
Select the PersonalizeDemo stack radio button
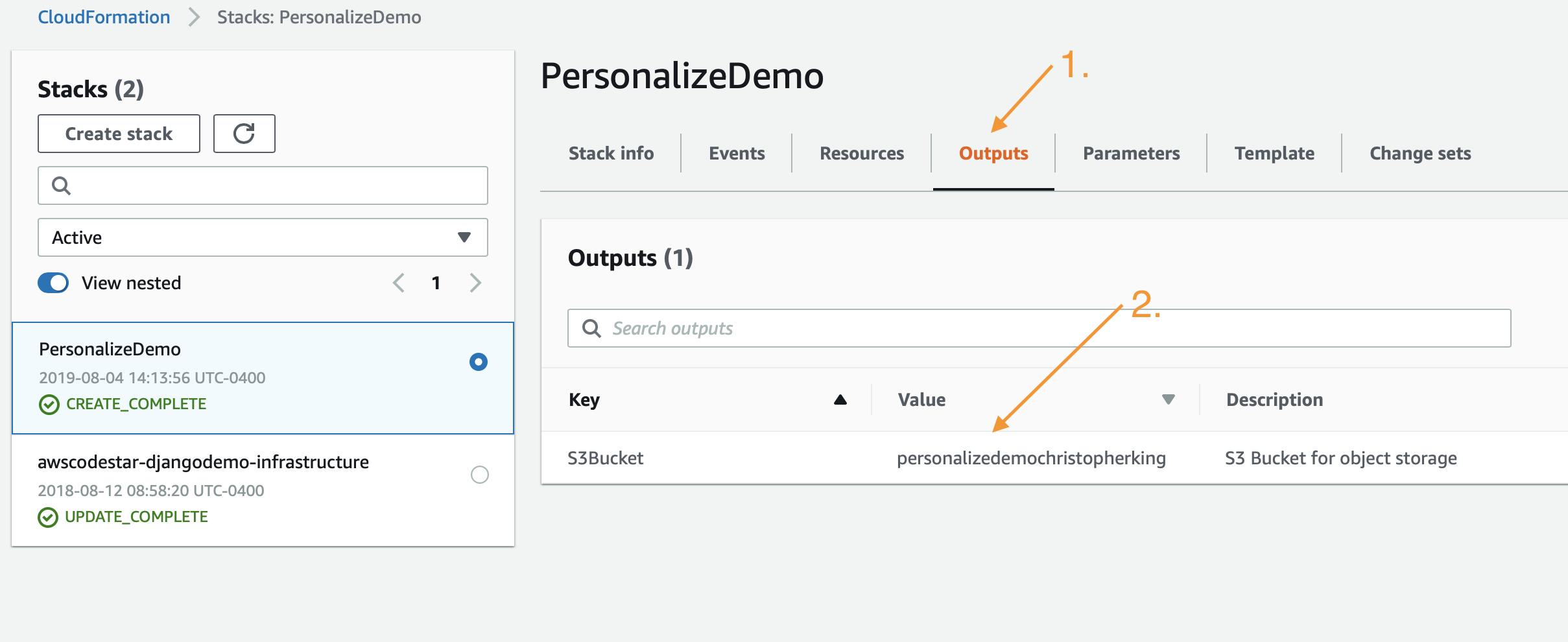point(479,362)
